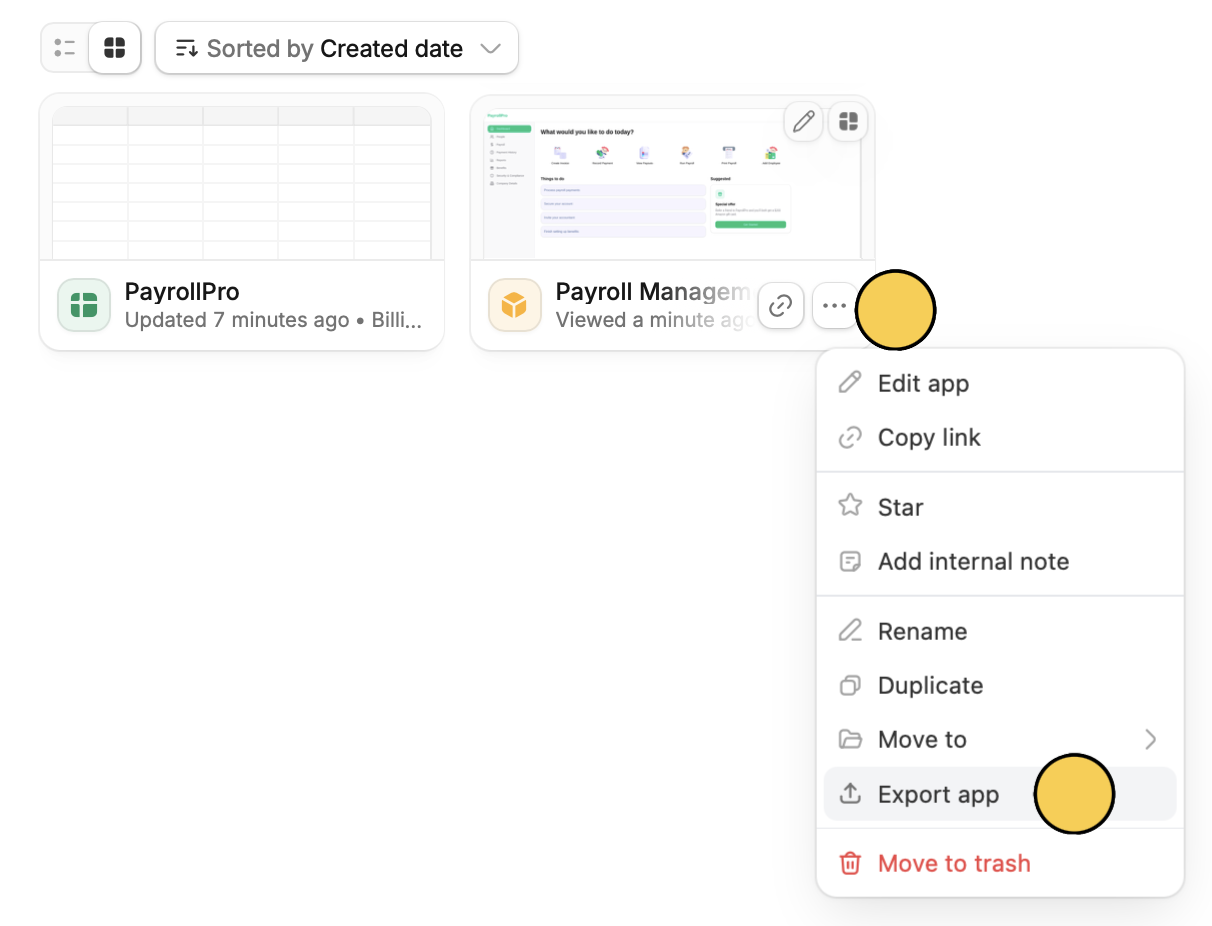
Task: Click the upload icon beside Export app
Action: pyautogui.click(x=850, y=793)
